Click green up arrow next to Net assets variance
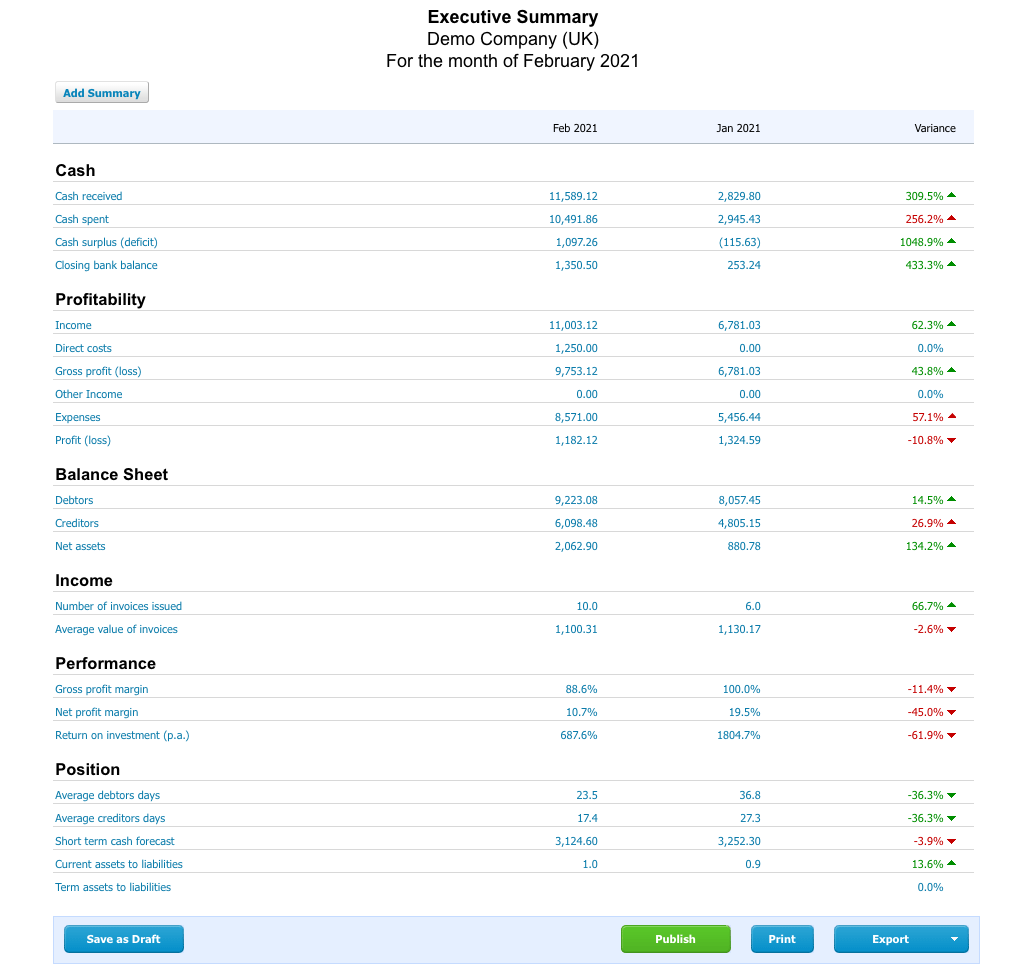The height and width of the screenshot is (980, 1025). coord(951,546)
